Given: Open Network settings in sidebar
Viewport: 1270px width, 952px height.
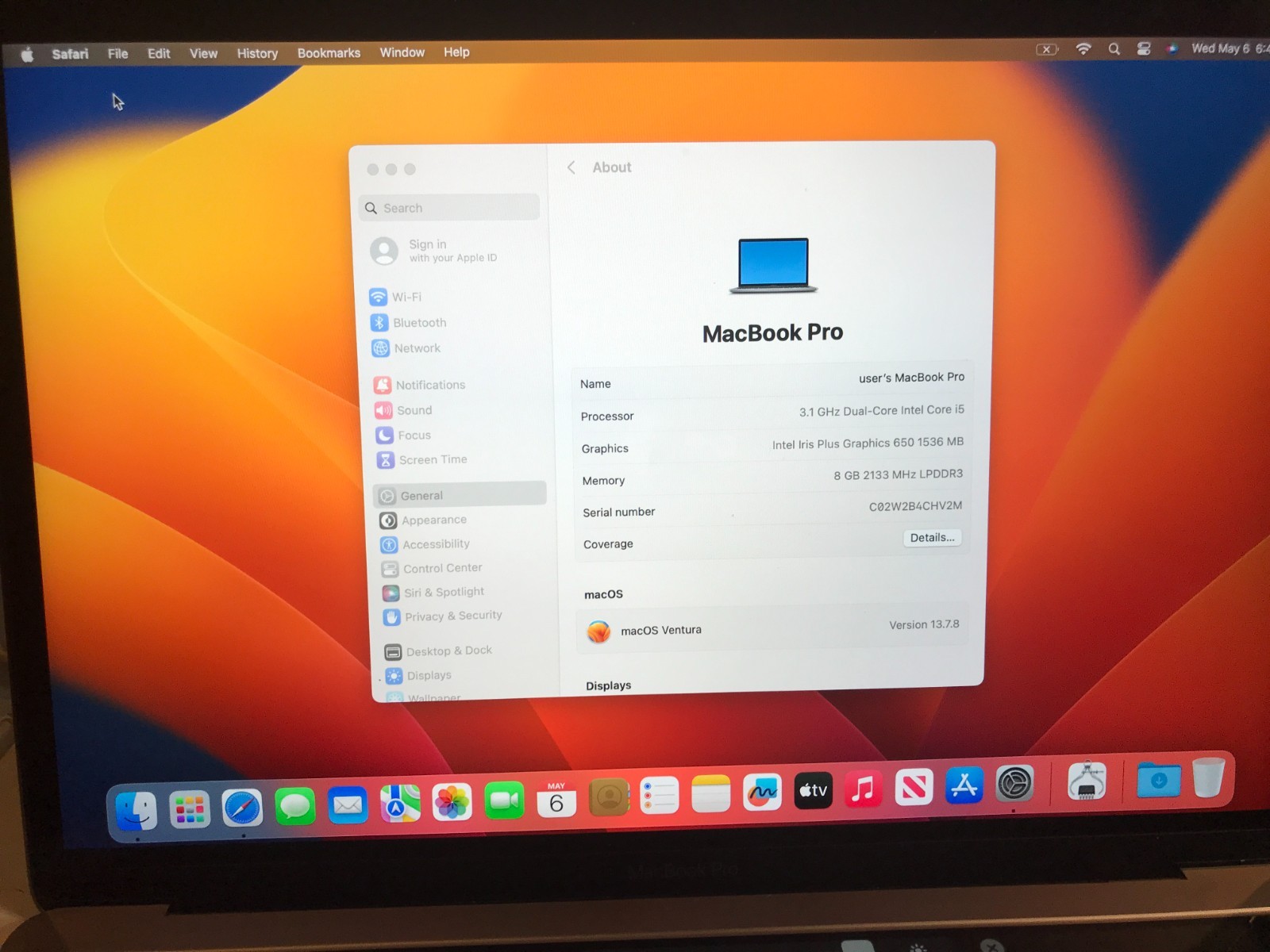Looking at the screenshot, I should coord(406,348).
